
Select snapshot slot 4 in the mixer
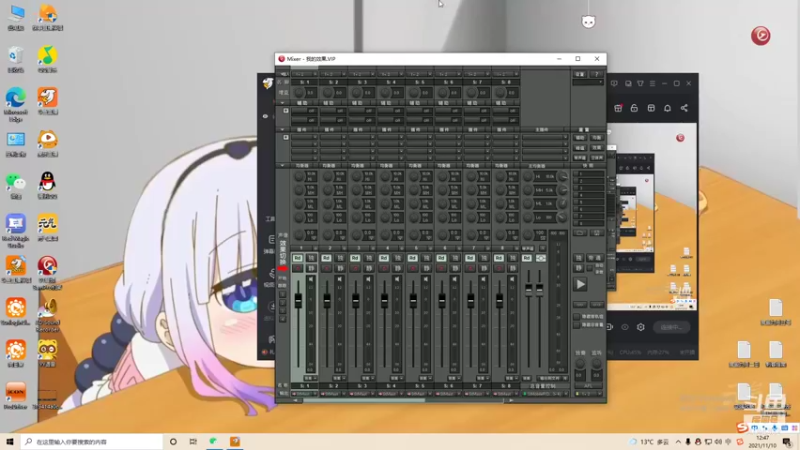click(x=588, y=195)
